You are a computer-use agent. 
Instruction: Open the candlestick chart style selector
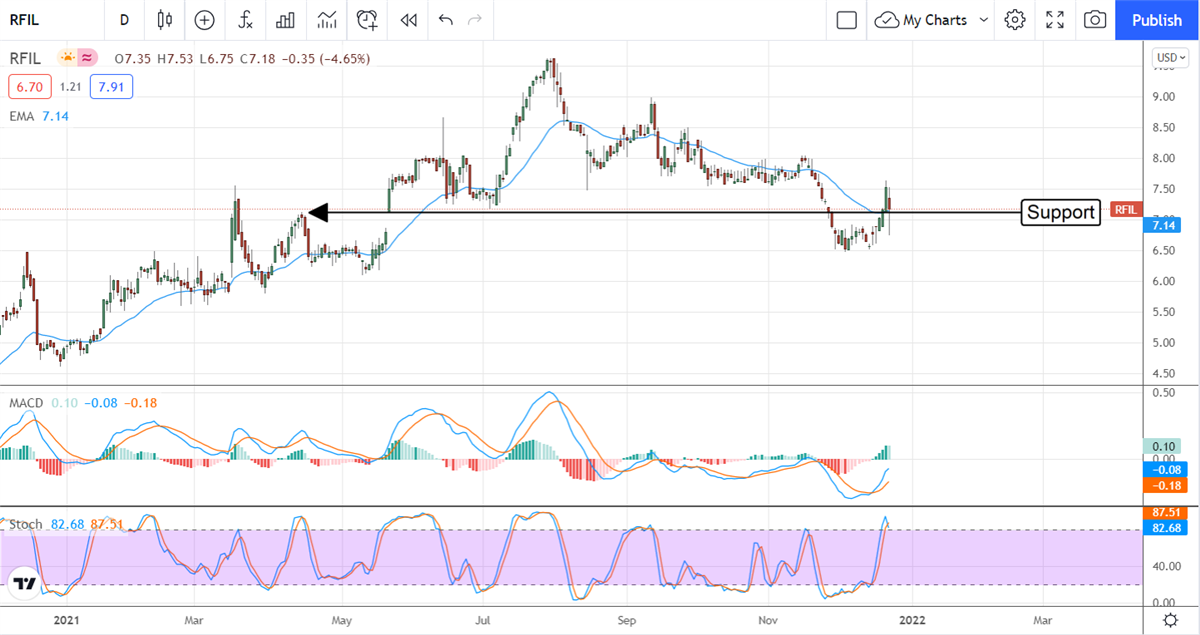click(165, 20)
